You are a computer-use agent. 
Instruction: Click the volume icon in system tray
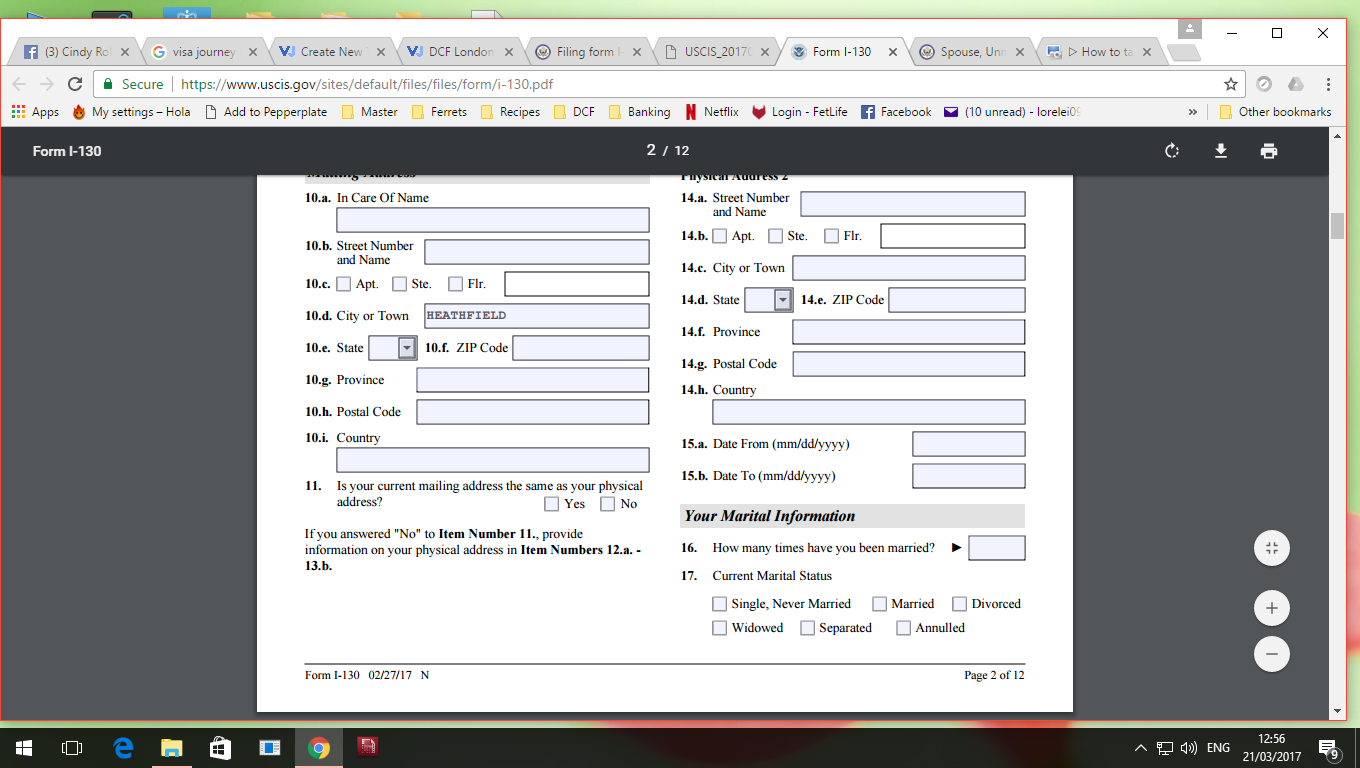pos(1189,747)
